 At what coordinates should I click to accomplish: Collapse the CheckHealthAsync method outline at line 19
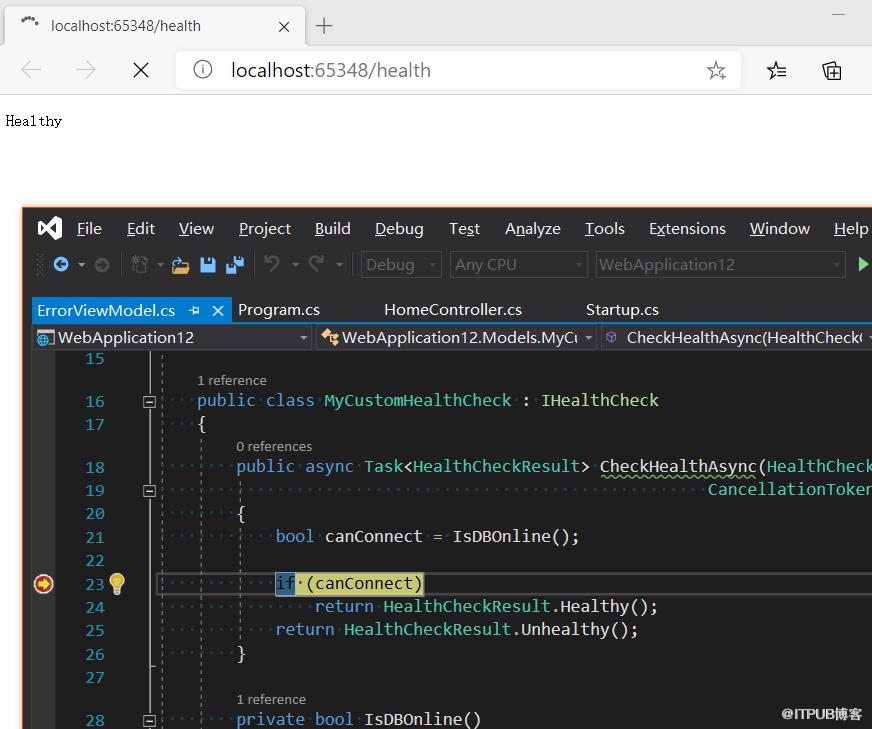click(149, 491)
